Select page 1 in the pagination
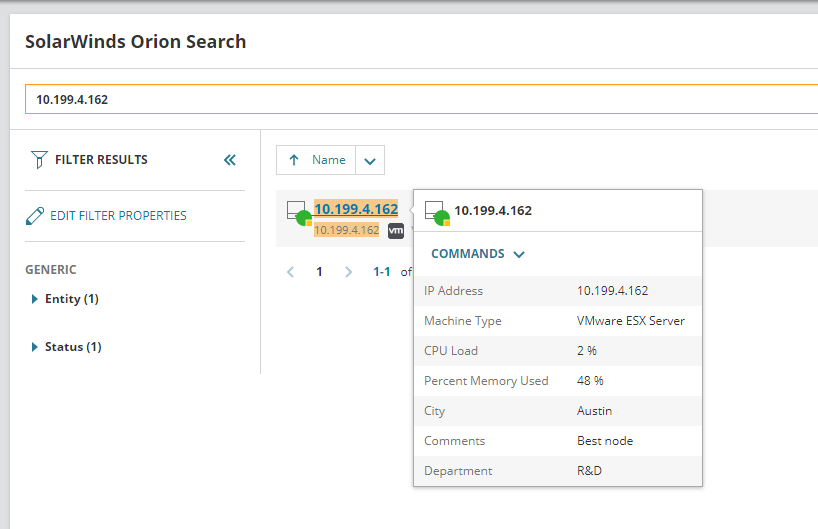 (x=320, y=271)
